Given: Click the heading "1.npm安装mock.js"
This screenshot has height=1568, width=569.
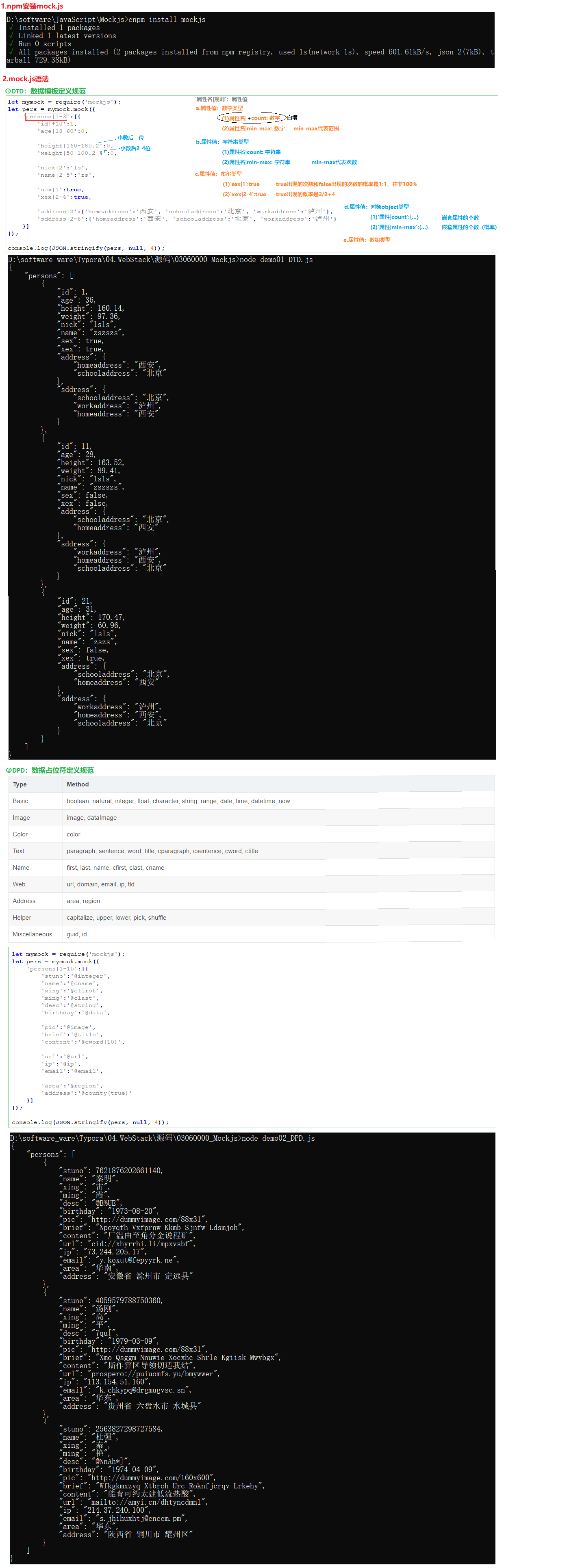Looking at the screenshot, I should point(32,6).
